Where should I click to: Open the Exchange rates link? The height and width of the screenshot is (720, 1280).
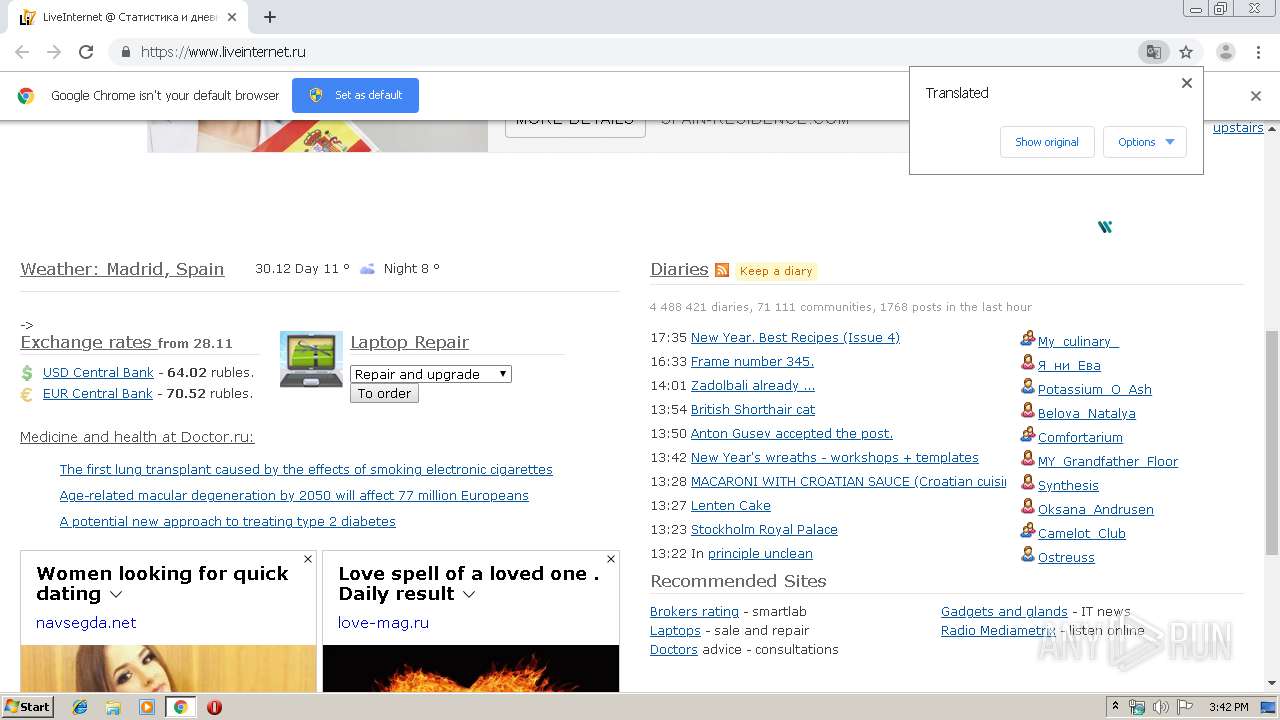(86, 342)
